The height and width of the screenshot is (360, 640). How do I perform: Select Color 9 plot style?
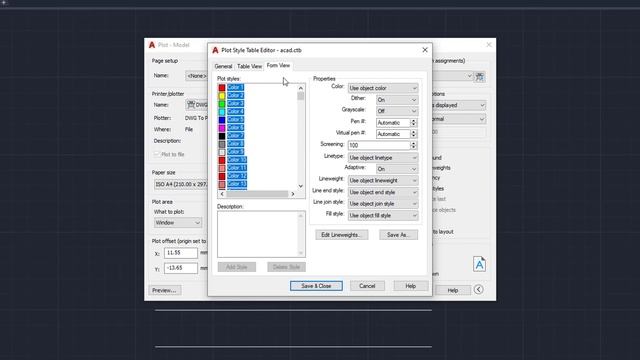click(x=236, y=152)
